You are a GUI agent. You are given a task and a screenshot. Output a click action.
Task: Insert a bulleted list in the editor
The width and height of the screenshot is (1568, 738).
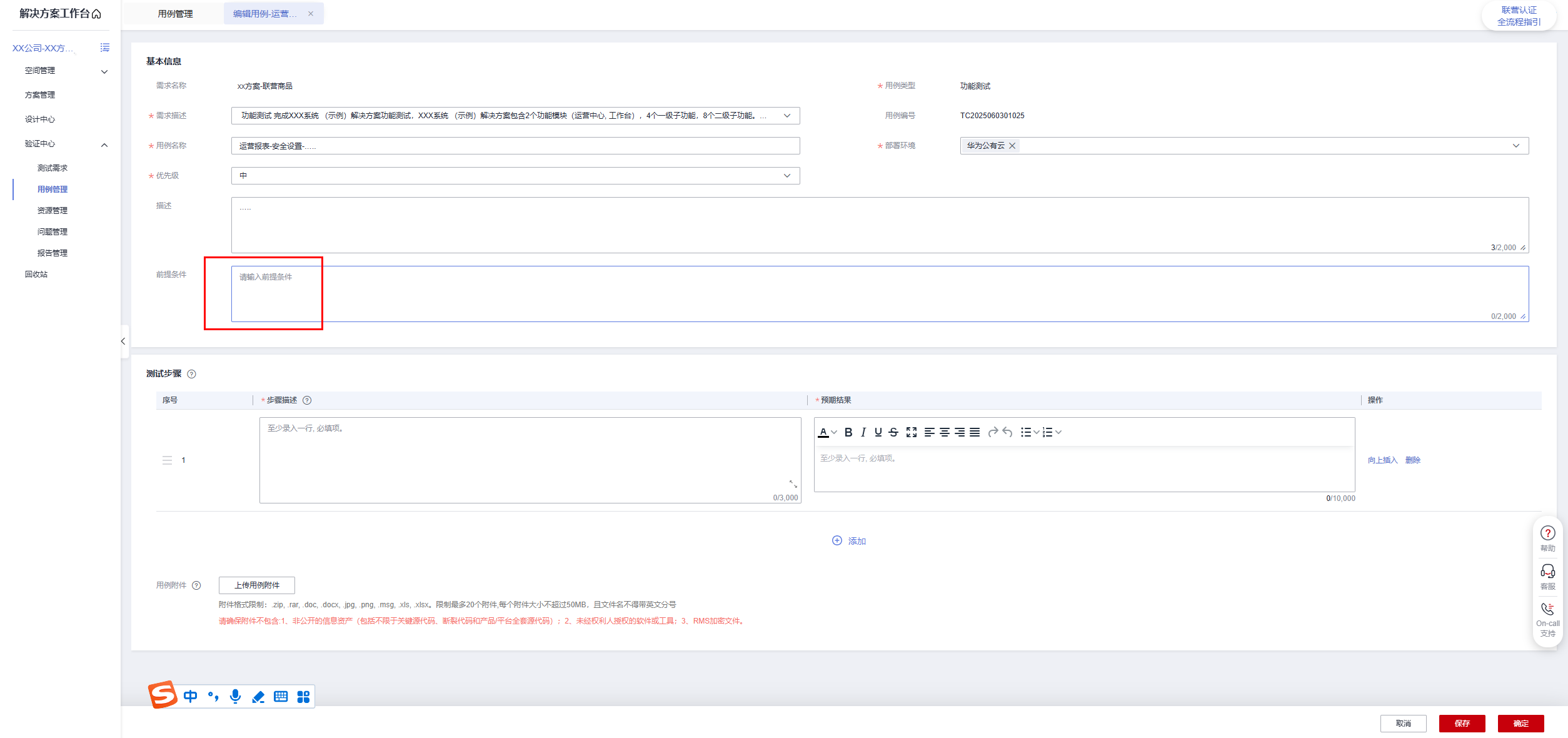pos(1026,432)
